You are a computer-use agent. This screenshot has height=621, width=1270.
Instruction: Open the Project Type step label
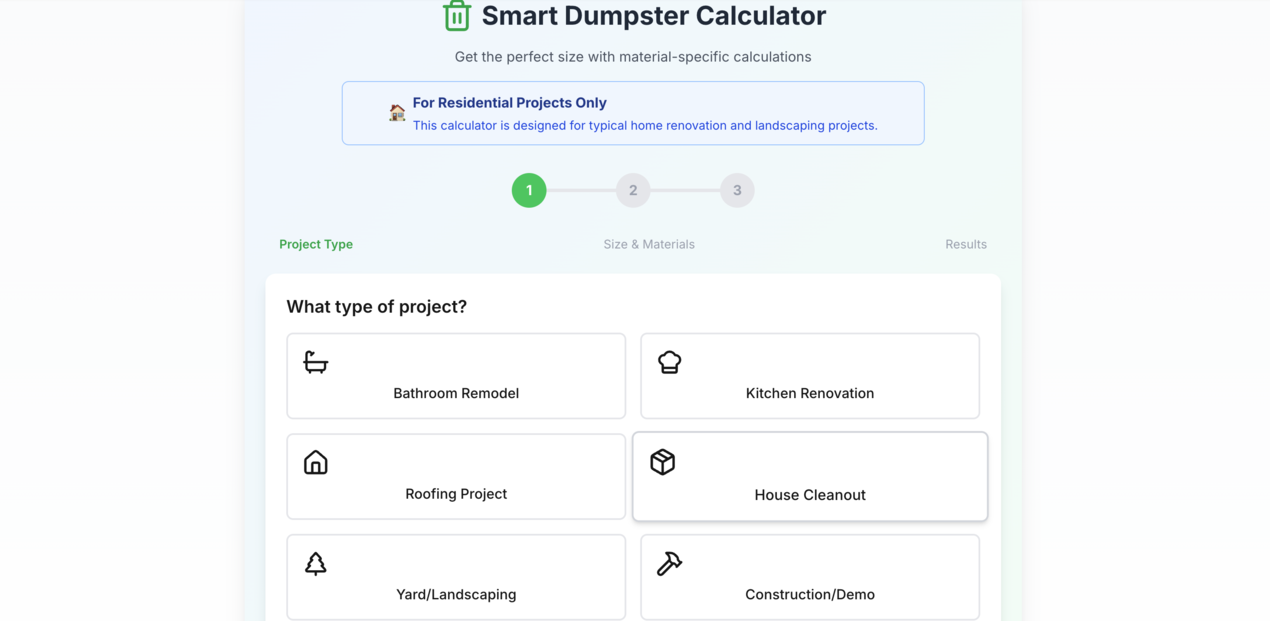click(x=316, y=244)
